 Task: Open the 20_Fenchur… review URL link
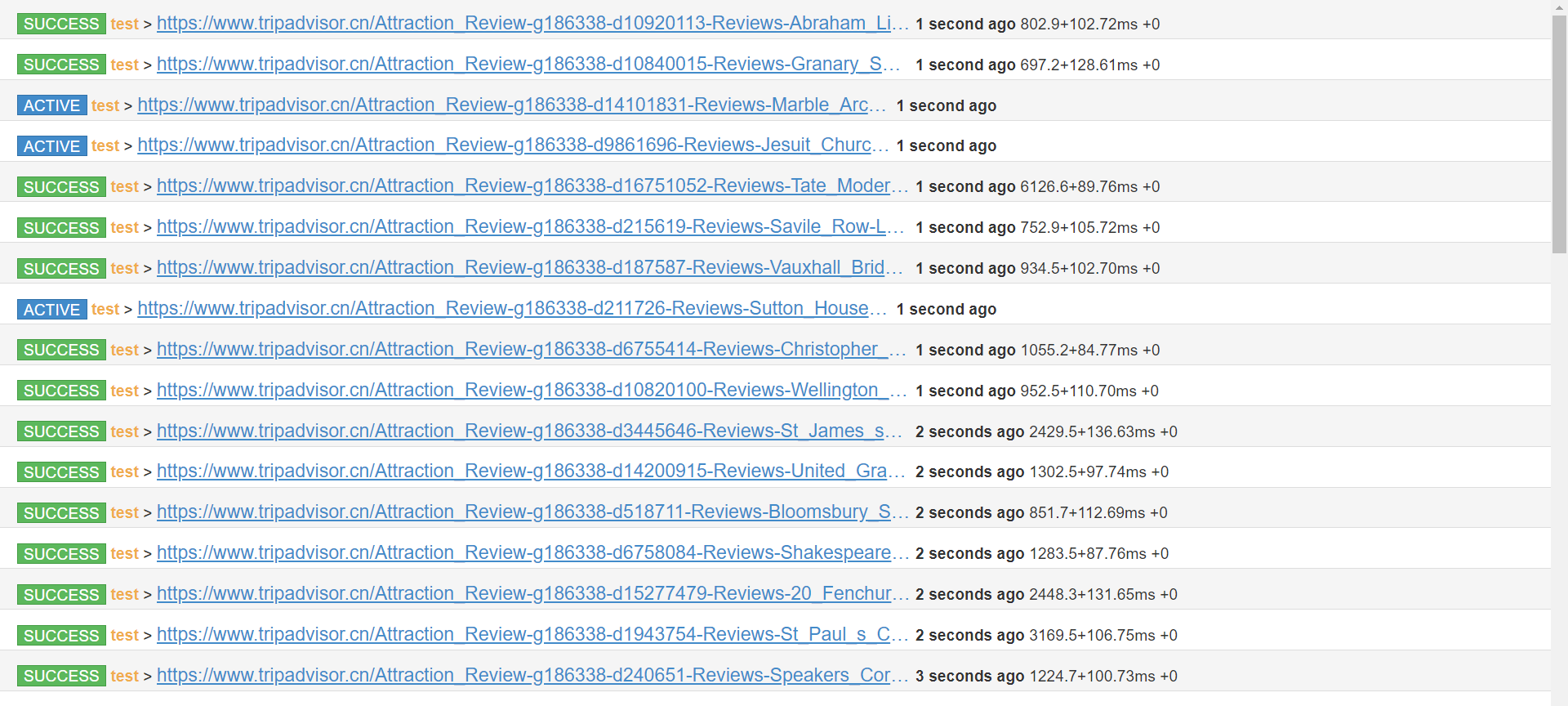click(x=532, y=594)
